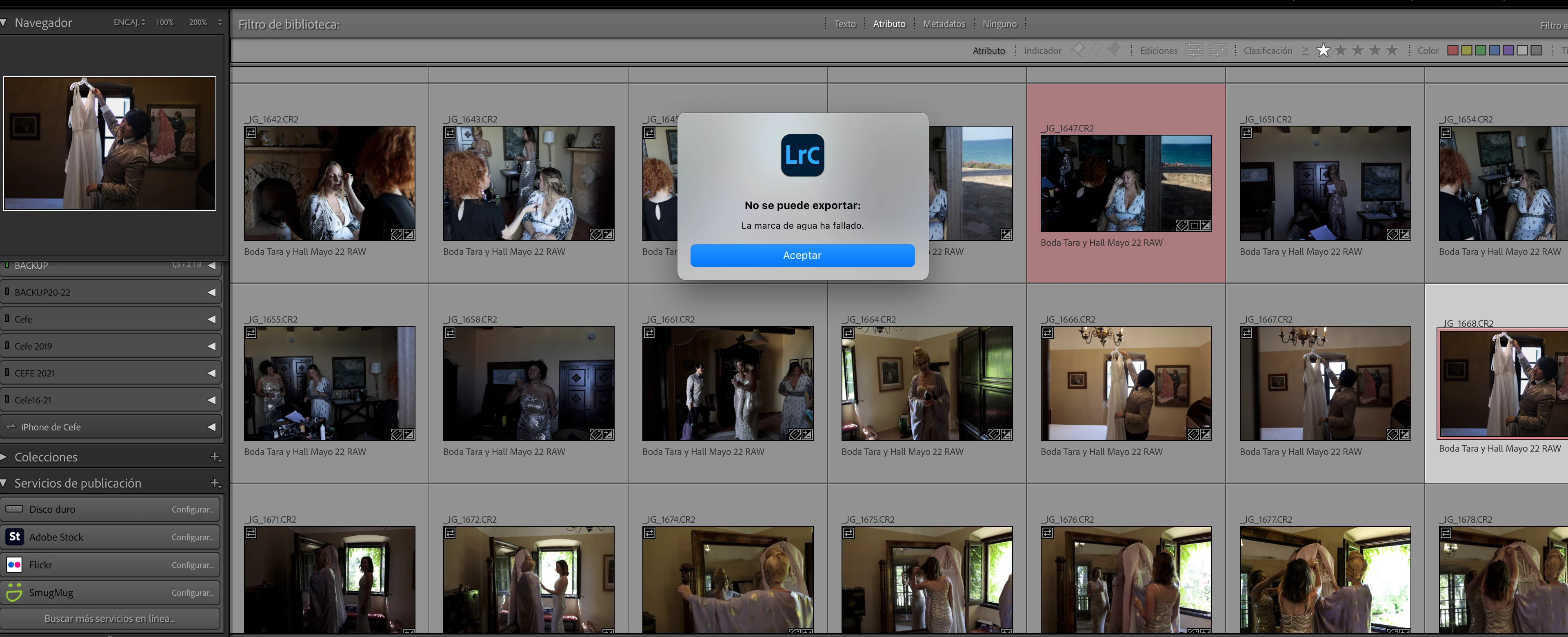1568x637 pixels.
Task: Set one-star rating filter
Action: (x=1323, y=50)
